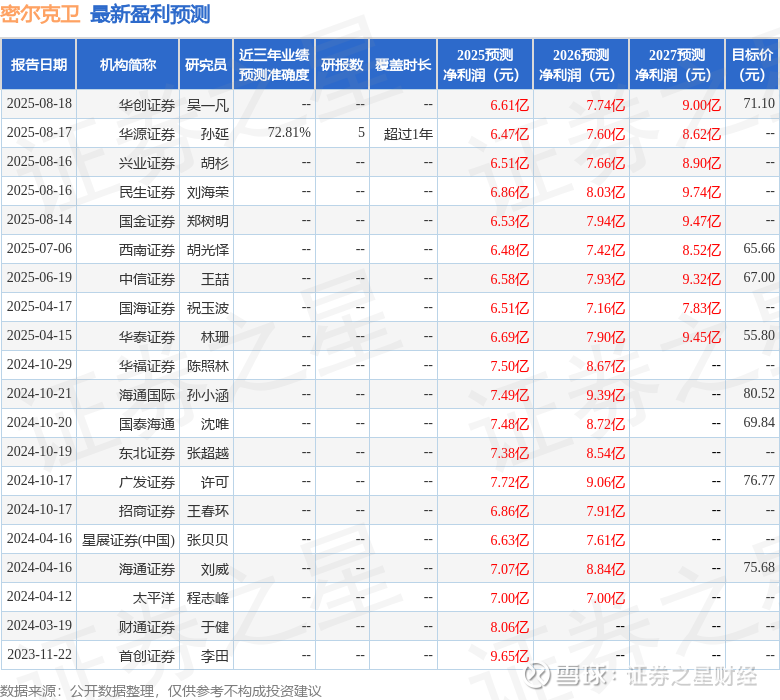Click the 72.81% accuracy value
This screenshot has height=700, width=780.
tap(289, 133)
